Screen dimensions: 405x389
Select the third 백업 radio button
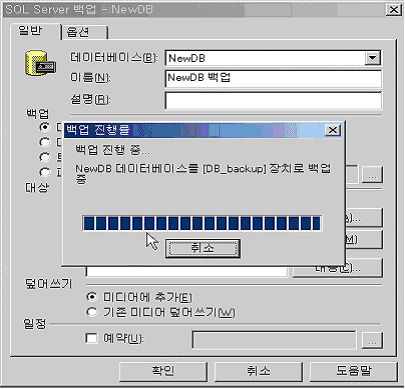click(x=44, y=157)
